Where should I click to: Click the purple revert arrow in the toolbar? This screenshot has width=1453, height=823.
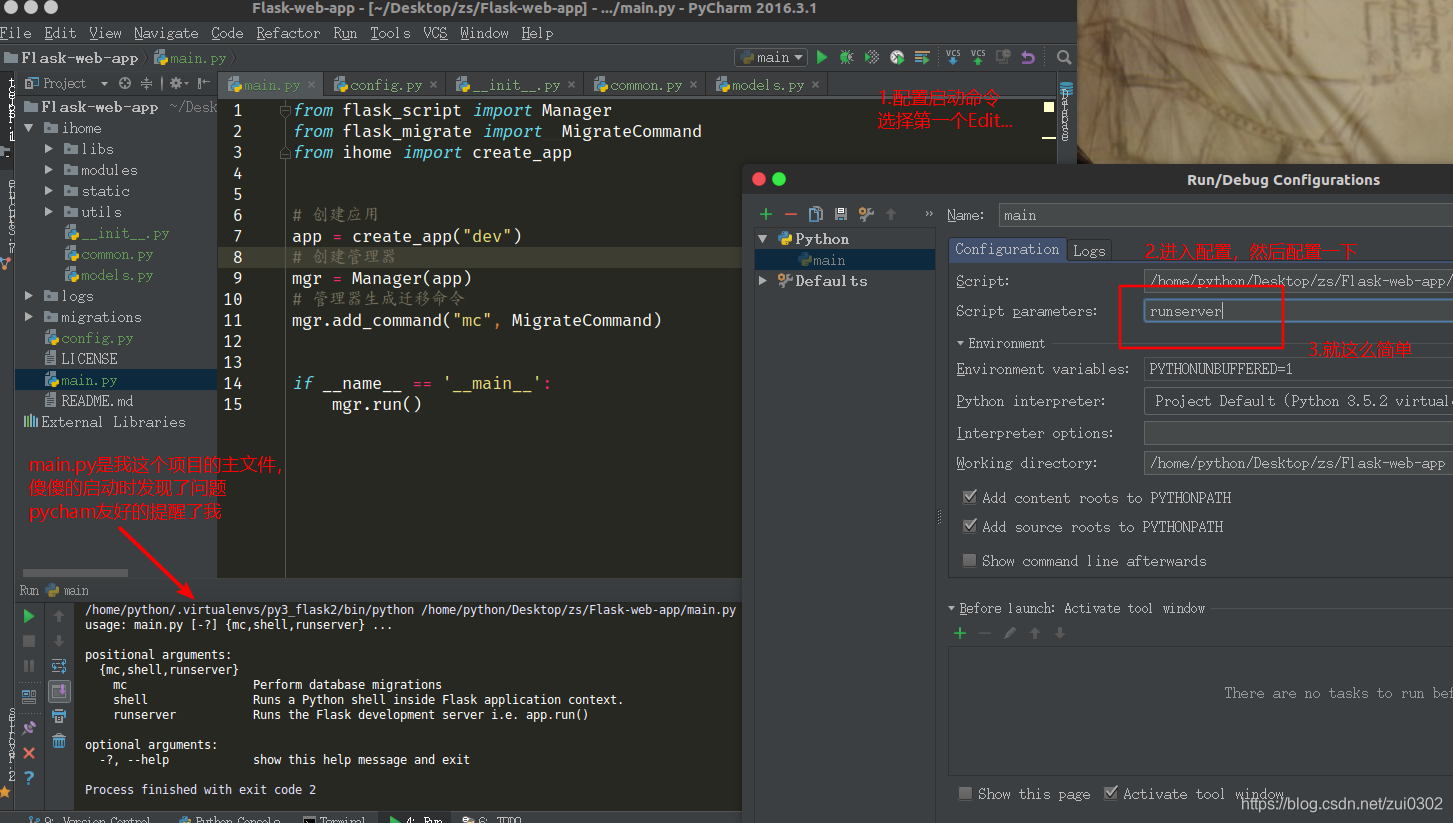pos(1027,58)
